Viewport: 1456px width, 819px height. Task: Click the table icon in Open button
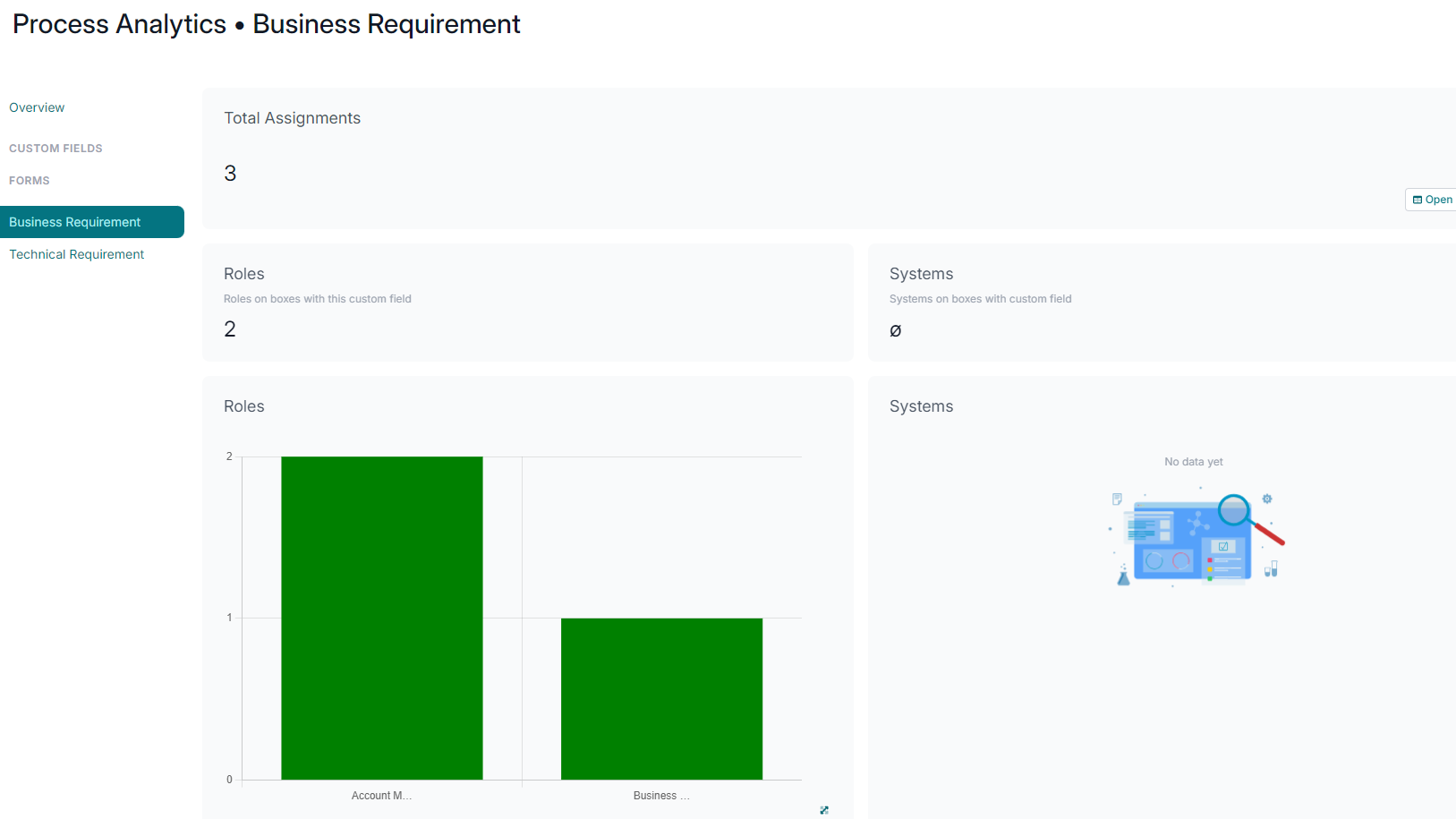point(1418,200)
